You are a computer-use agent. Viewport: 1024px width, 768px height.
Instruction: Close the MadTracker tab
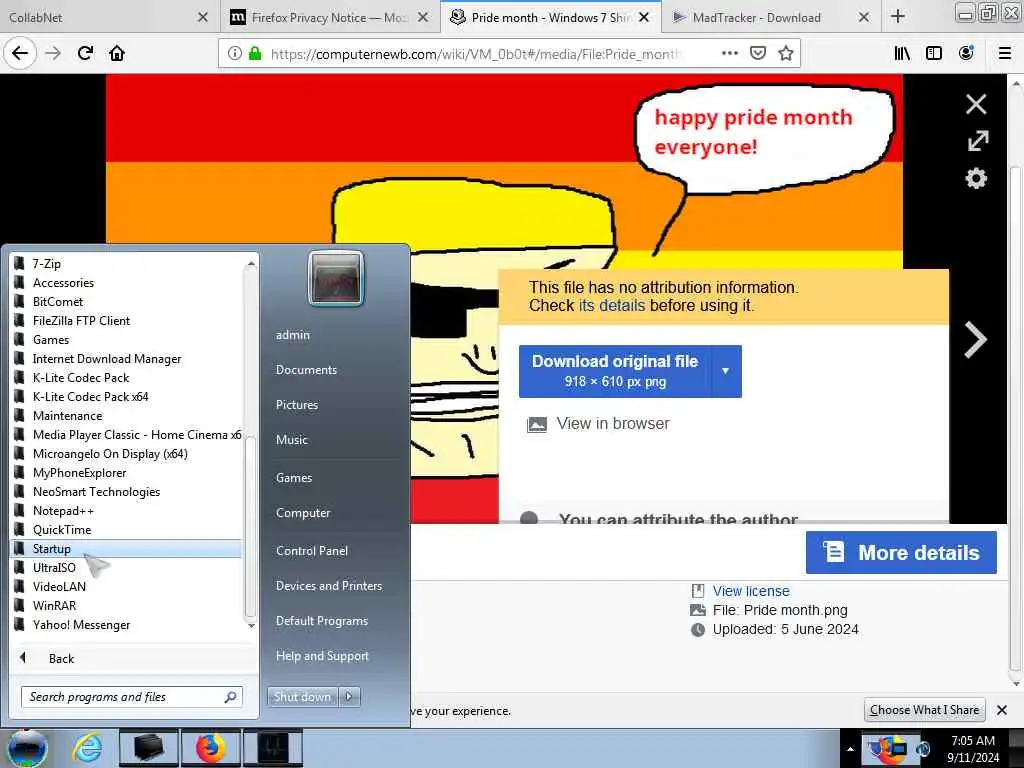pyautogui.click(x=864, y=18)
